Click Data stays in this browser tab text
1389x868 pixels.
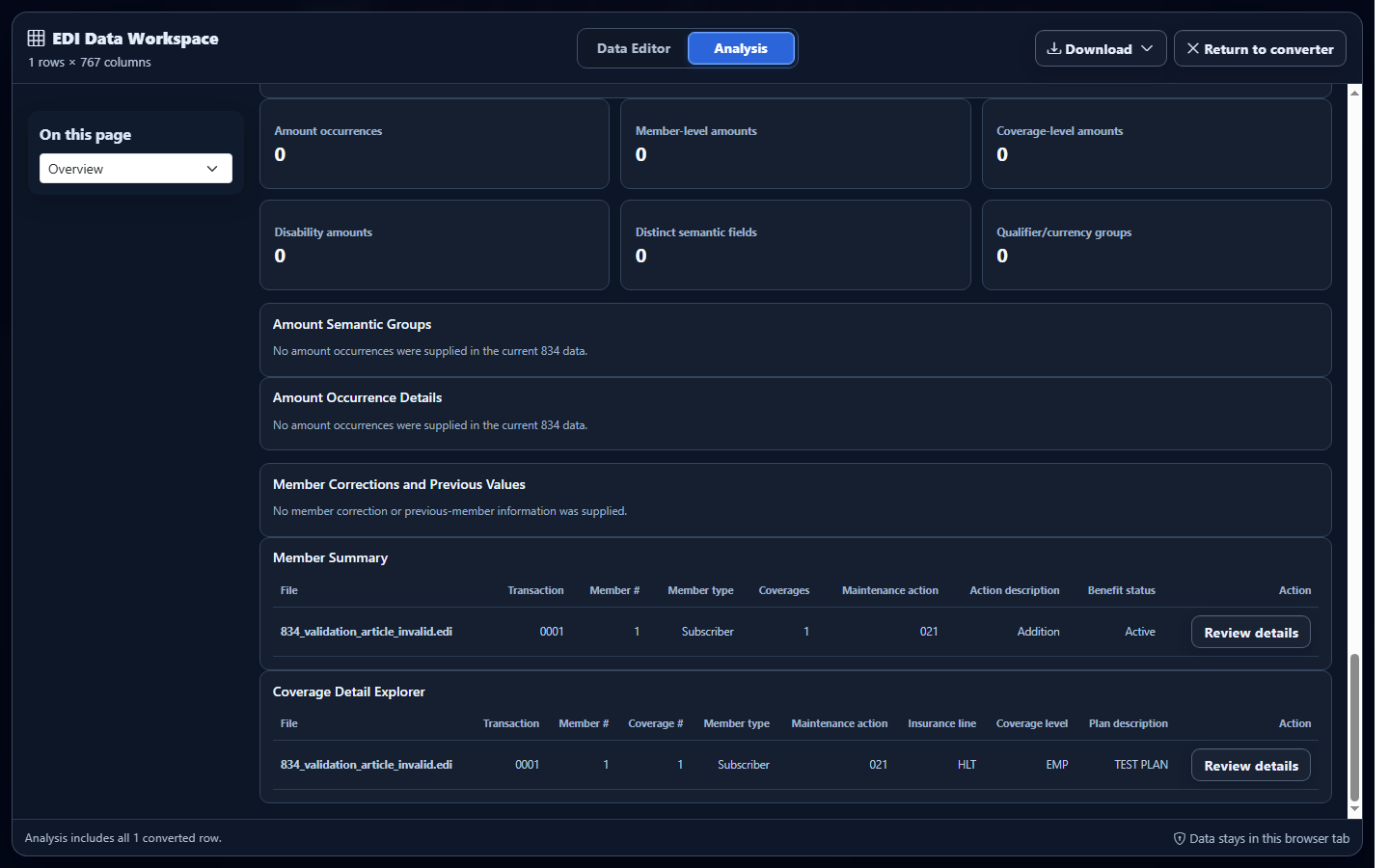pyautogui.click(x=1269, y=838)
